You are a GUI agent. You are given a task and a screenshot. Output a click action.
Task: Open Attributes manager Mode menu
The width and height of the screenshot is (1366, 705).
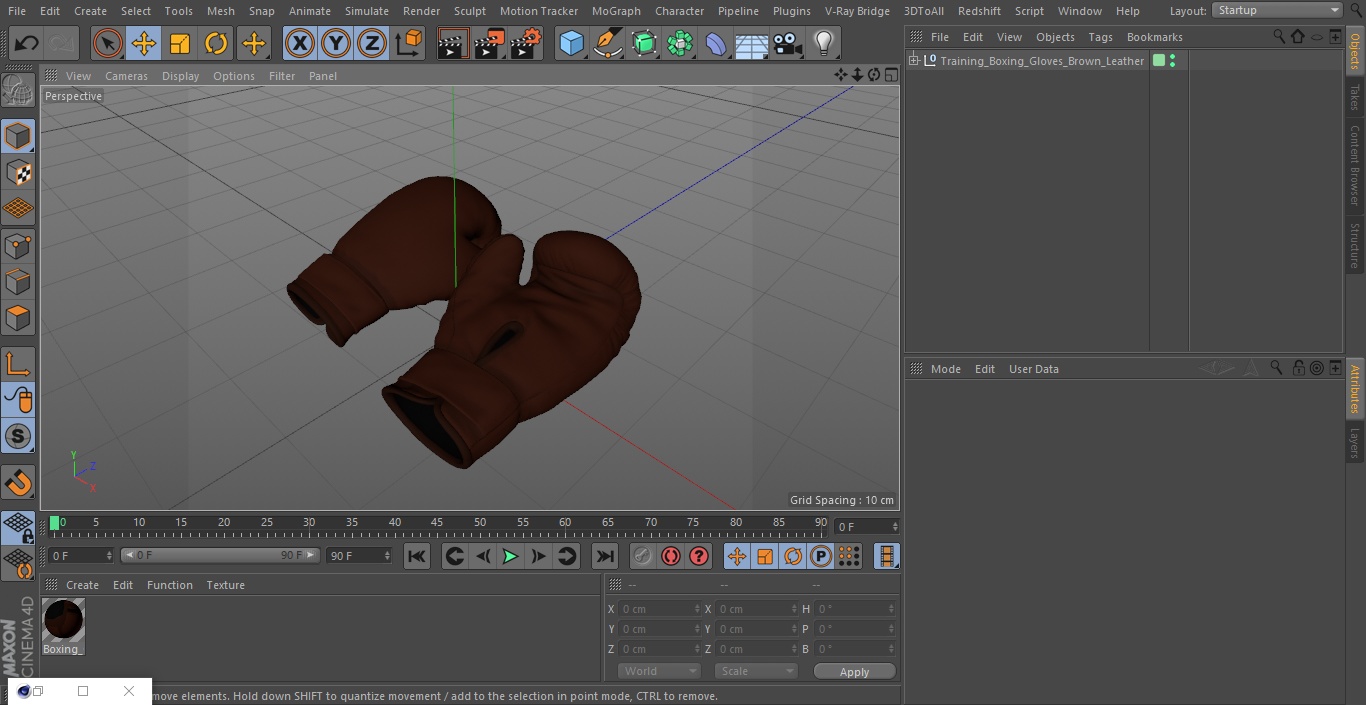pos(945,369)
